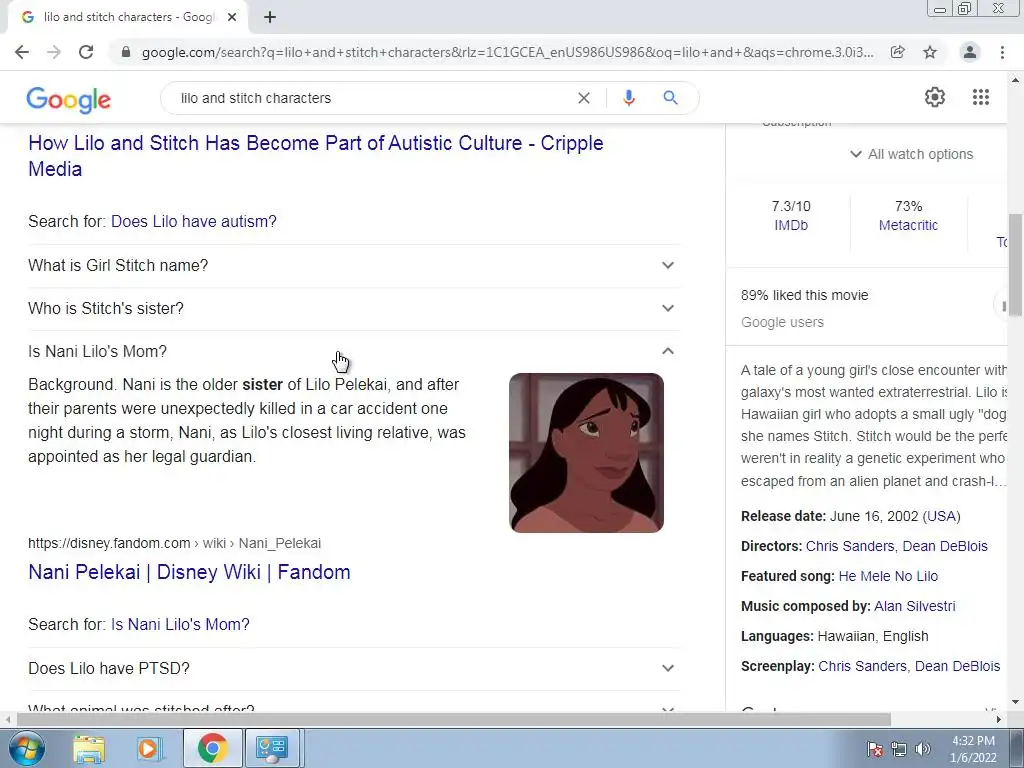Open the Action Center flag icon
This screenshot has width=1024, height=768.
pos(875,749)
